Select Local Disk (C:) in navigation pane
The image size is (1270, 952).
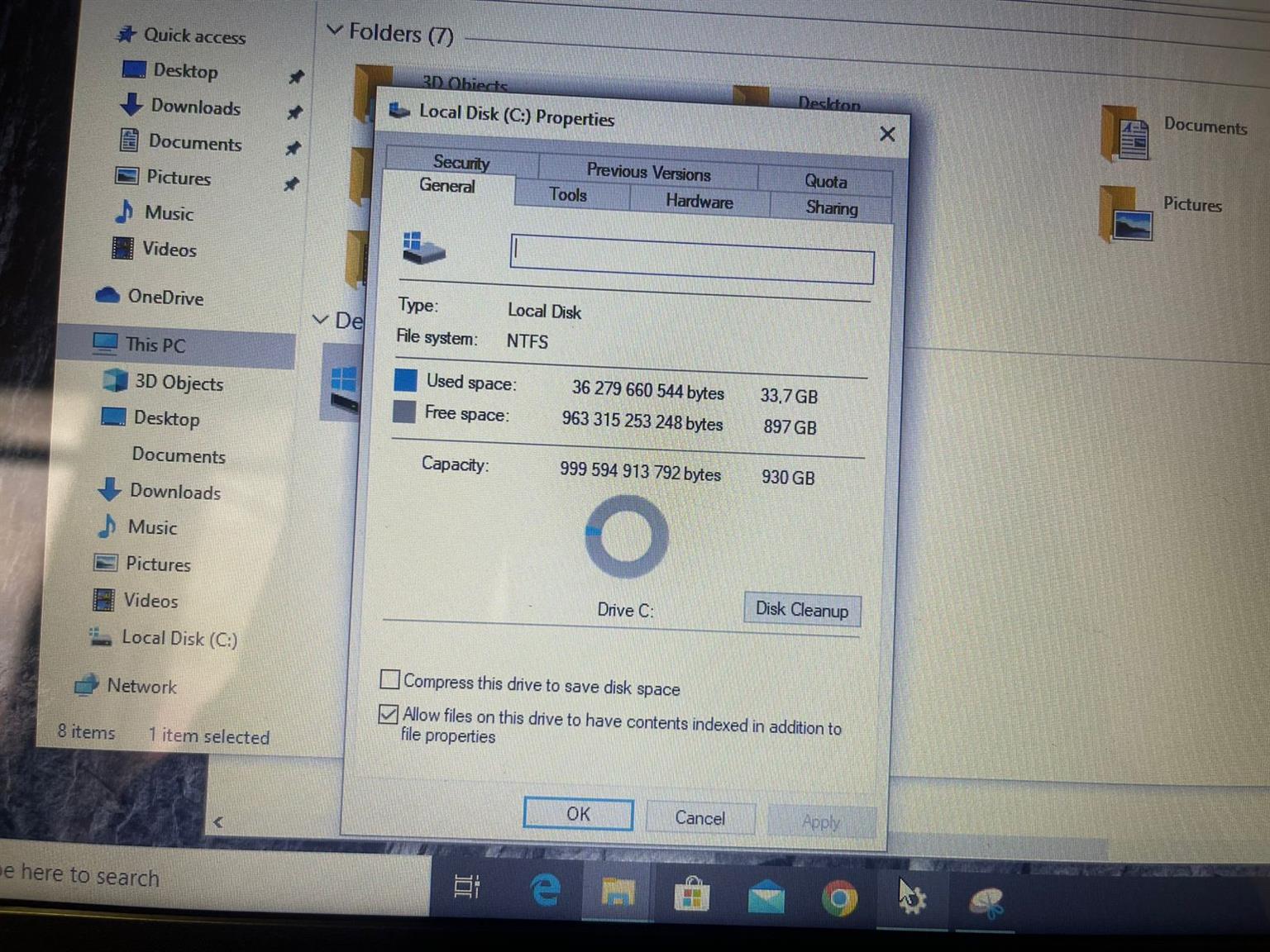[x=179, y=639]
